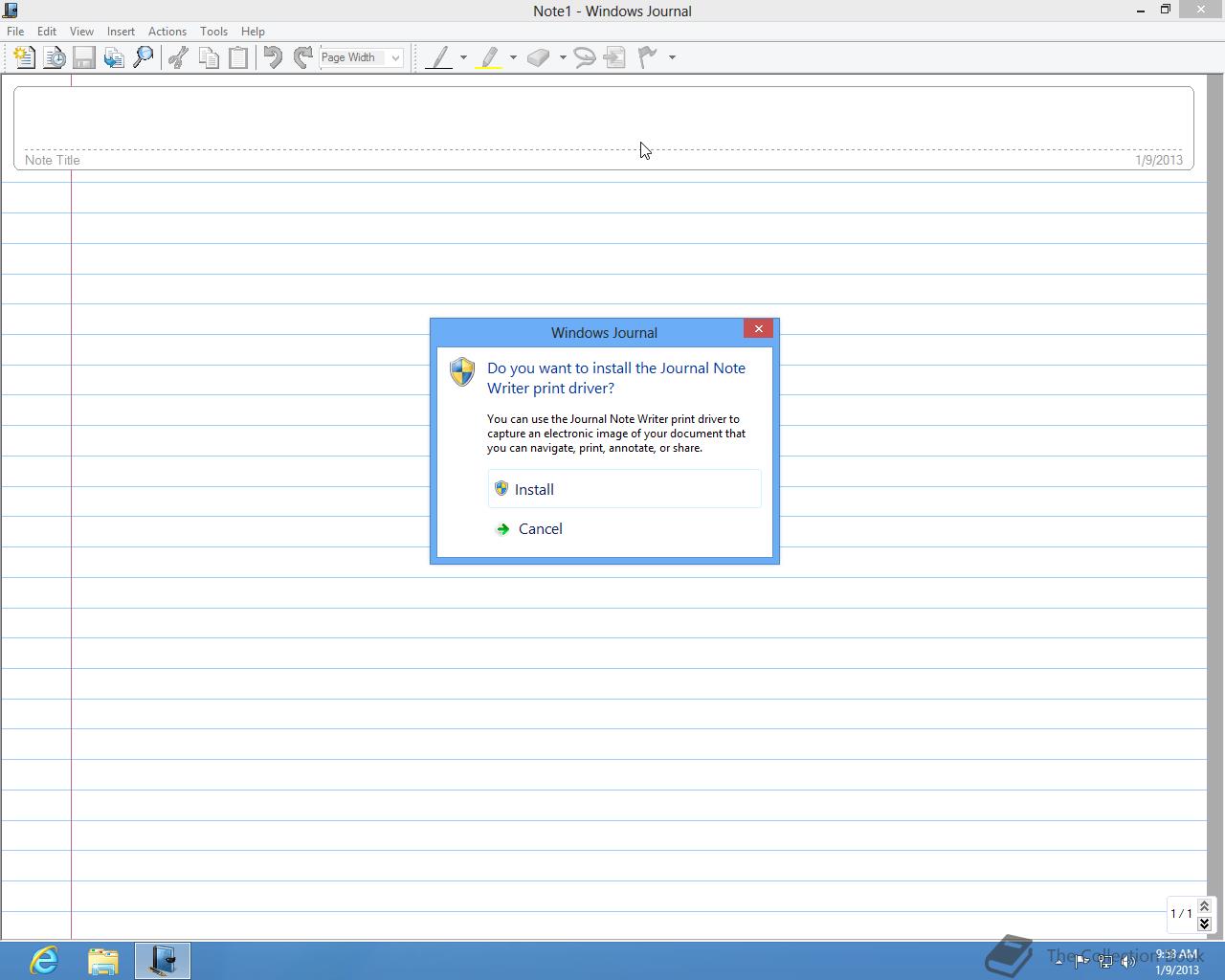
Task: Open the Tools menu
Action: [x=213, y=32]
